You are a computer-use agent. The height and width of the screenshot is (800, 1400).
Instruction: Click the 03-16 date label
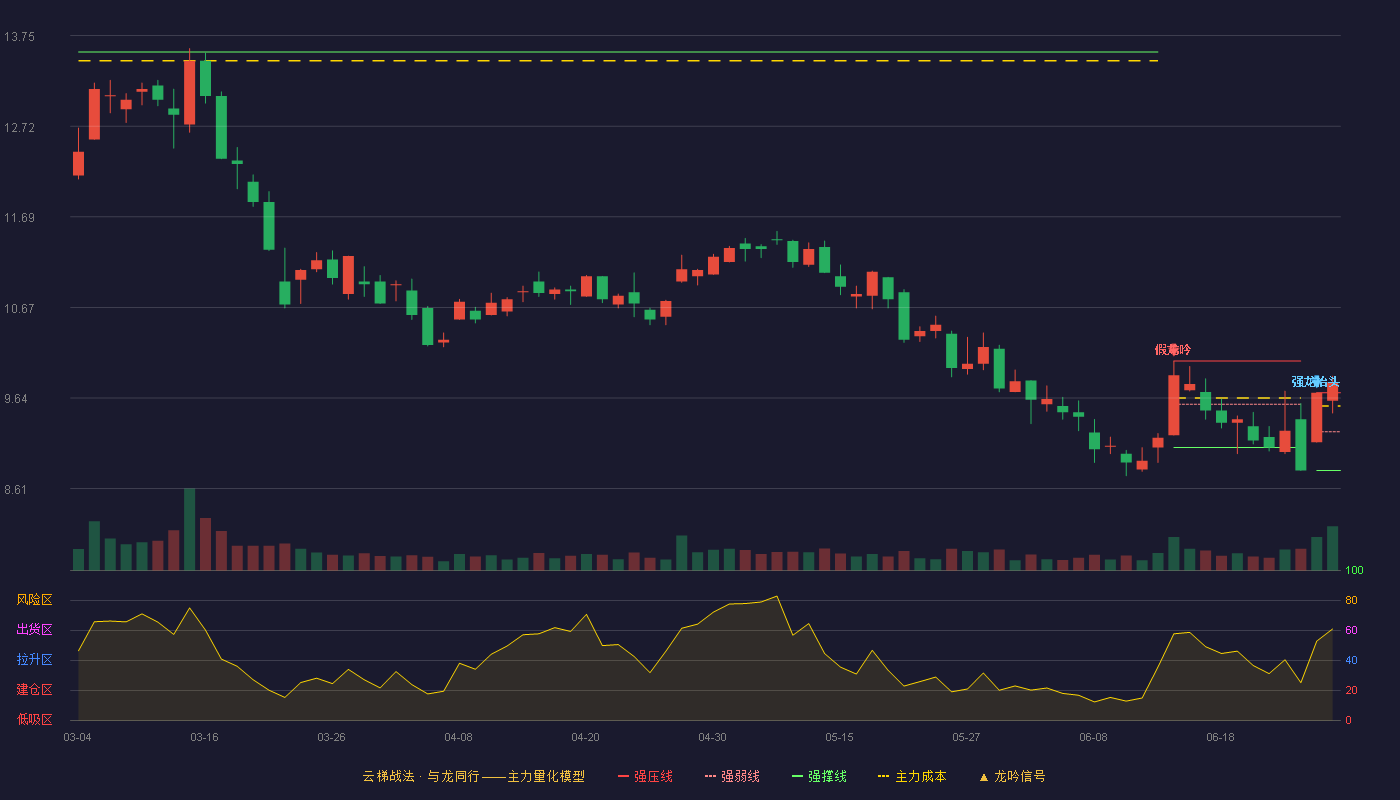point(204,737)
